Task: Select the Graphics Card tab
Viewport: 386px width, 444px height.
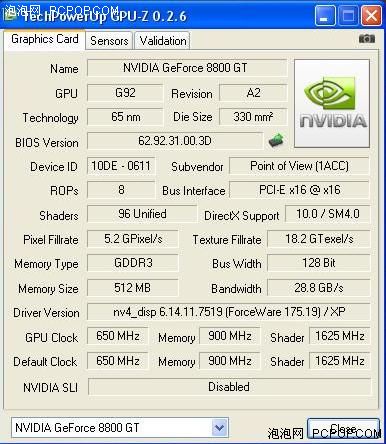Action: pyautogui.click(x=45, y=39)
